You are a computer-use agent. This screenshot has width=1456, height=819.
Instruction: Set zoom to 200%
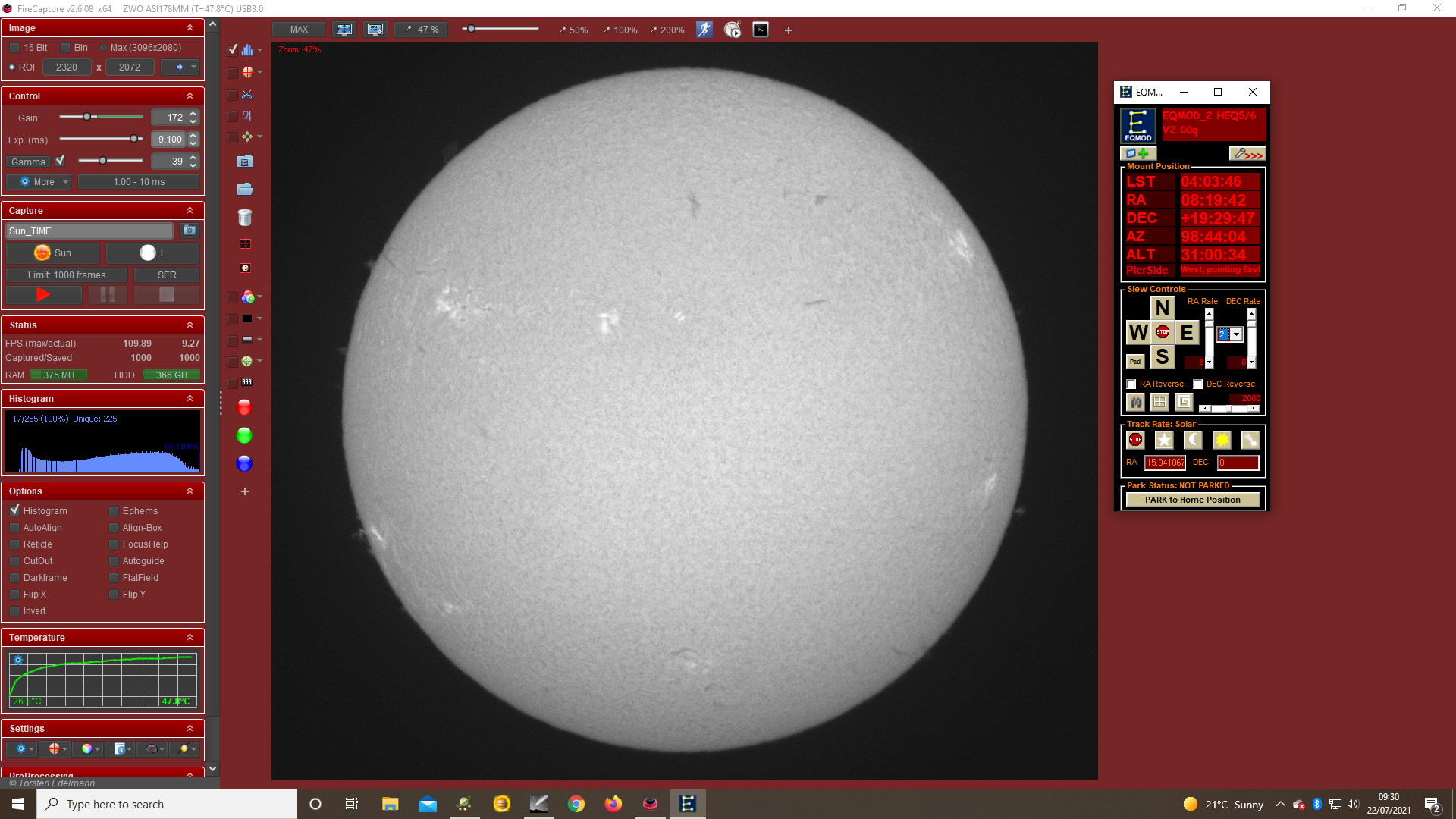[667, 30]
